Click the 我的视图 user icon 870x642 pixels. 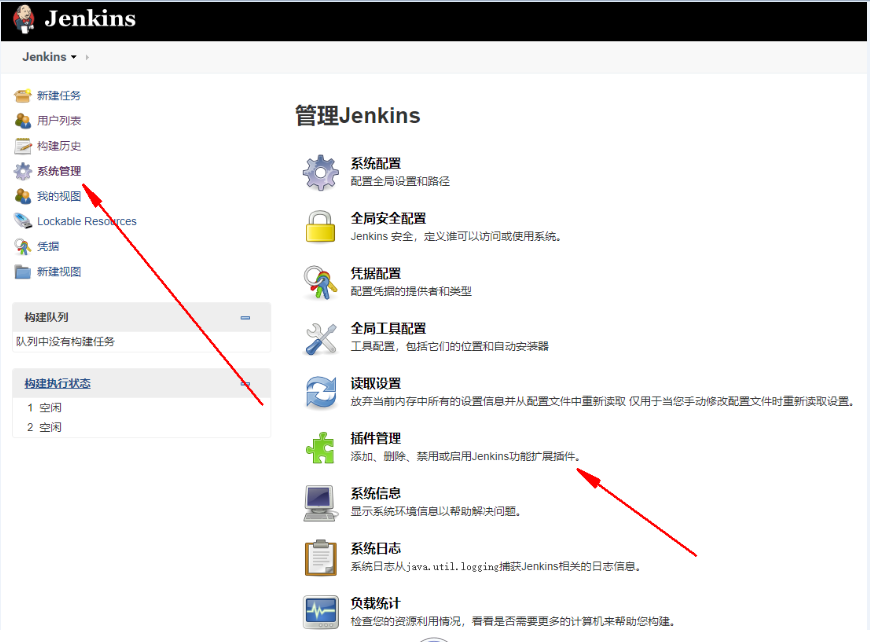pyautogui.click(x=23, y=196)
